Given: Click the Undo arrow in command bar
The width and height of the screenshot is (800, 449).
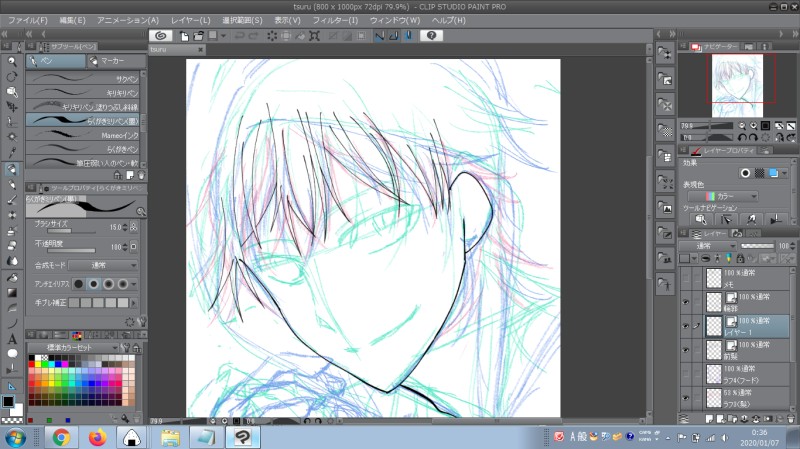Looking at the screenshot, I should tap(239, 36).
